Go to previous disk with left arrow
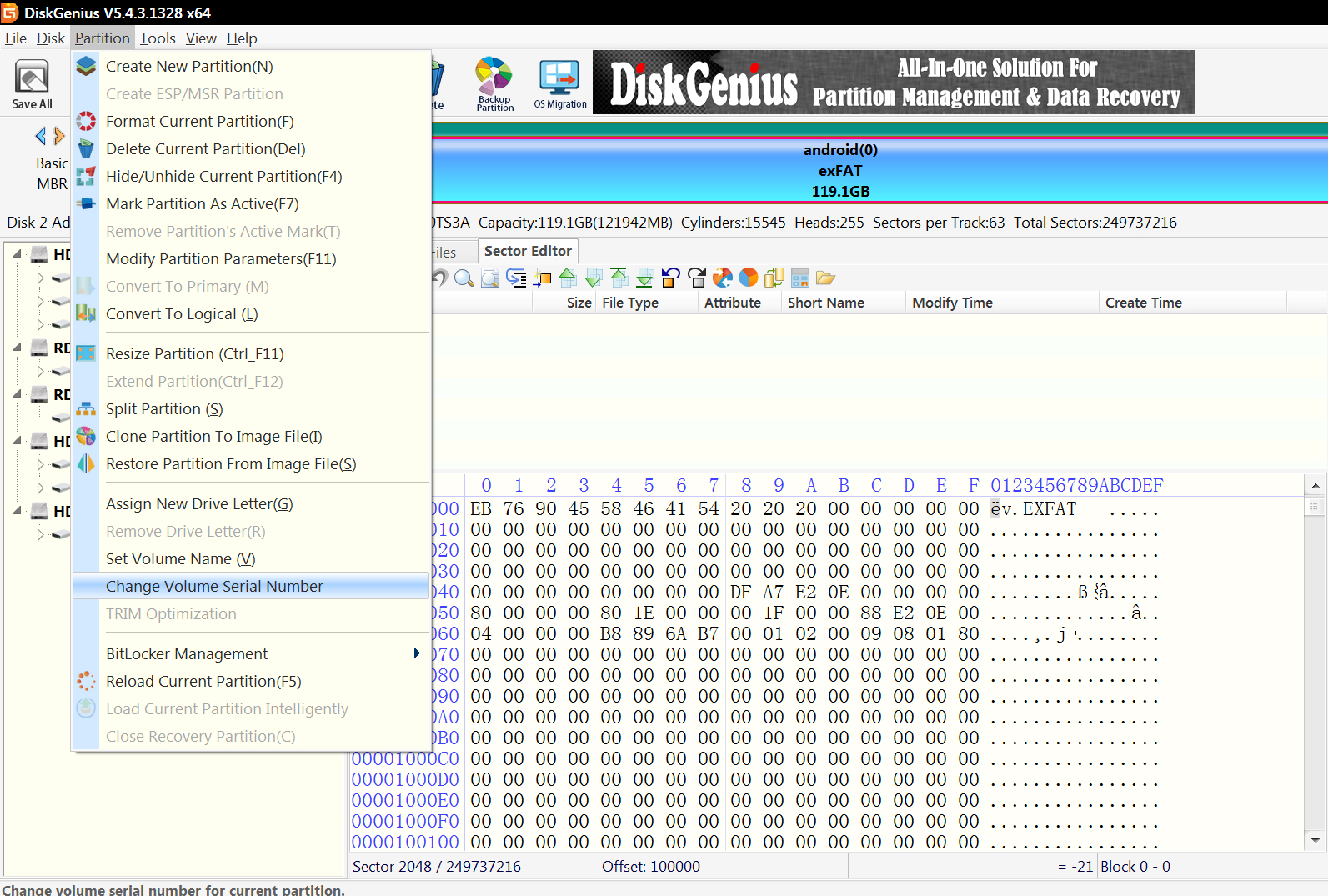The height and width of the screenshot is (896, 1328). tap(40, 136)
